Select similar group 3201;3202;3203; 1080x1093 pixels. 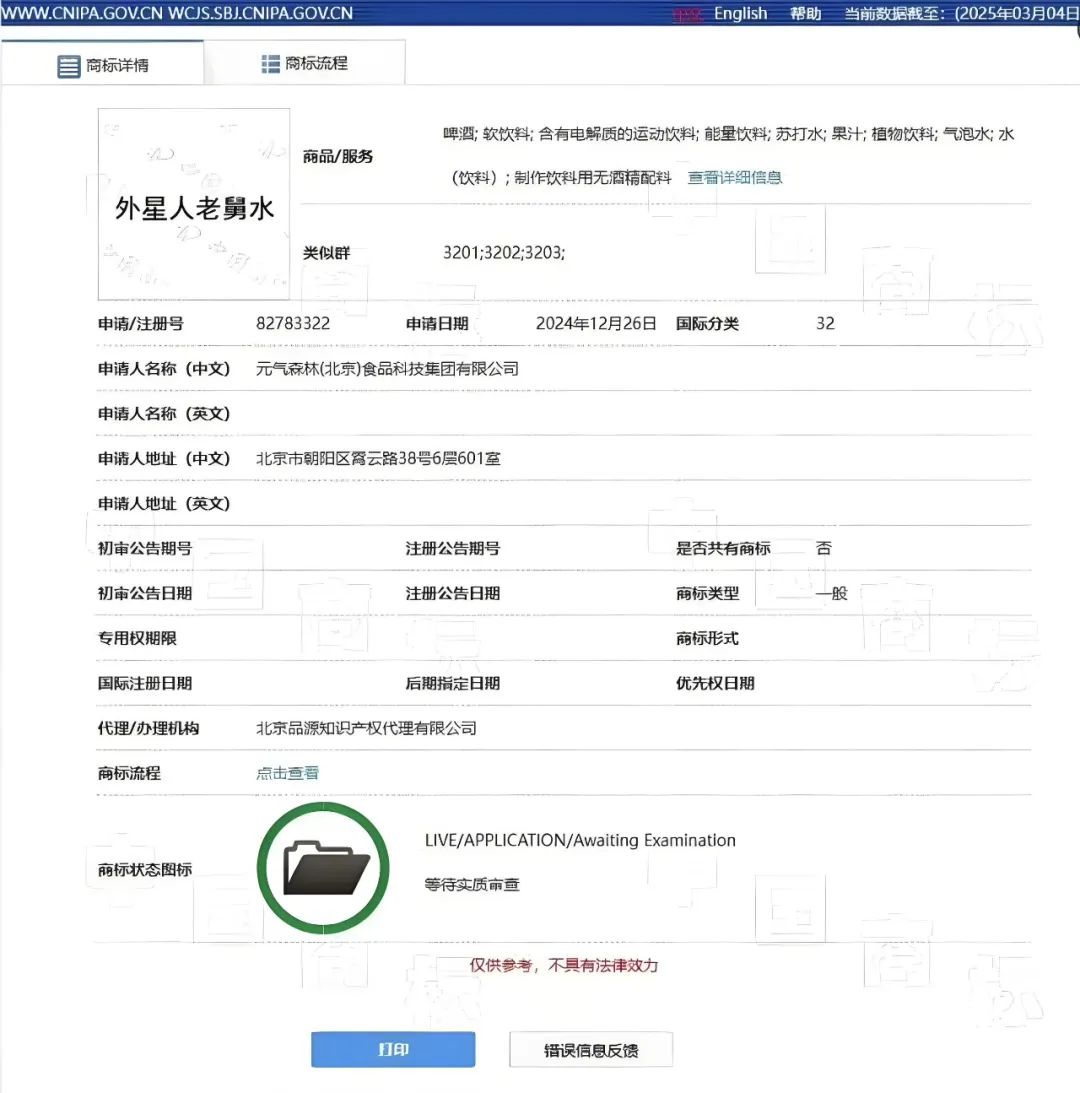(x=504, y=252)
